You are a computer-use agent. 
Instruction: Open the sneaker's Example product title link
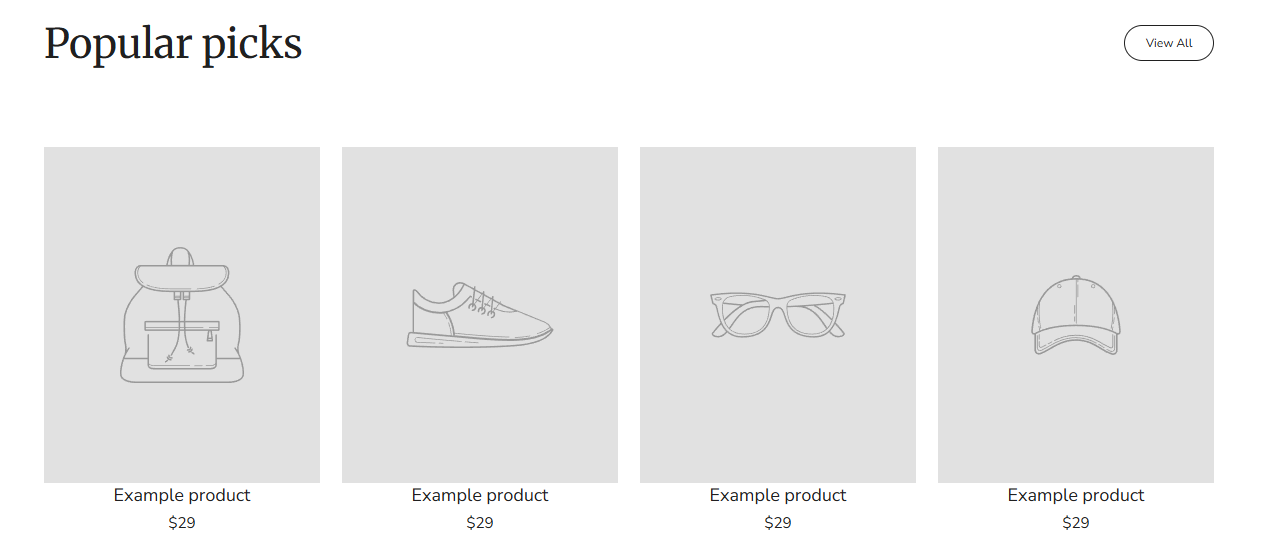(479, 495)
